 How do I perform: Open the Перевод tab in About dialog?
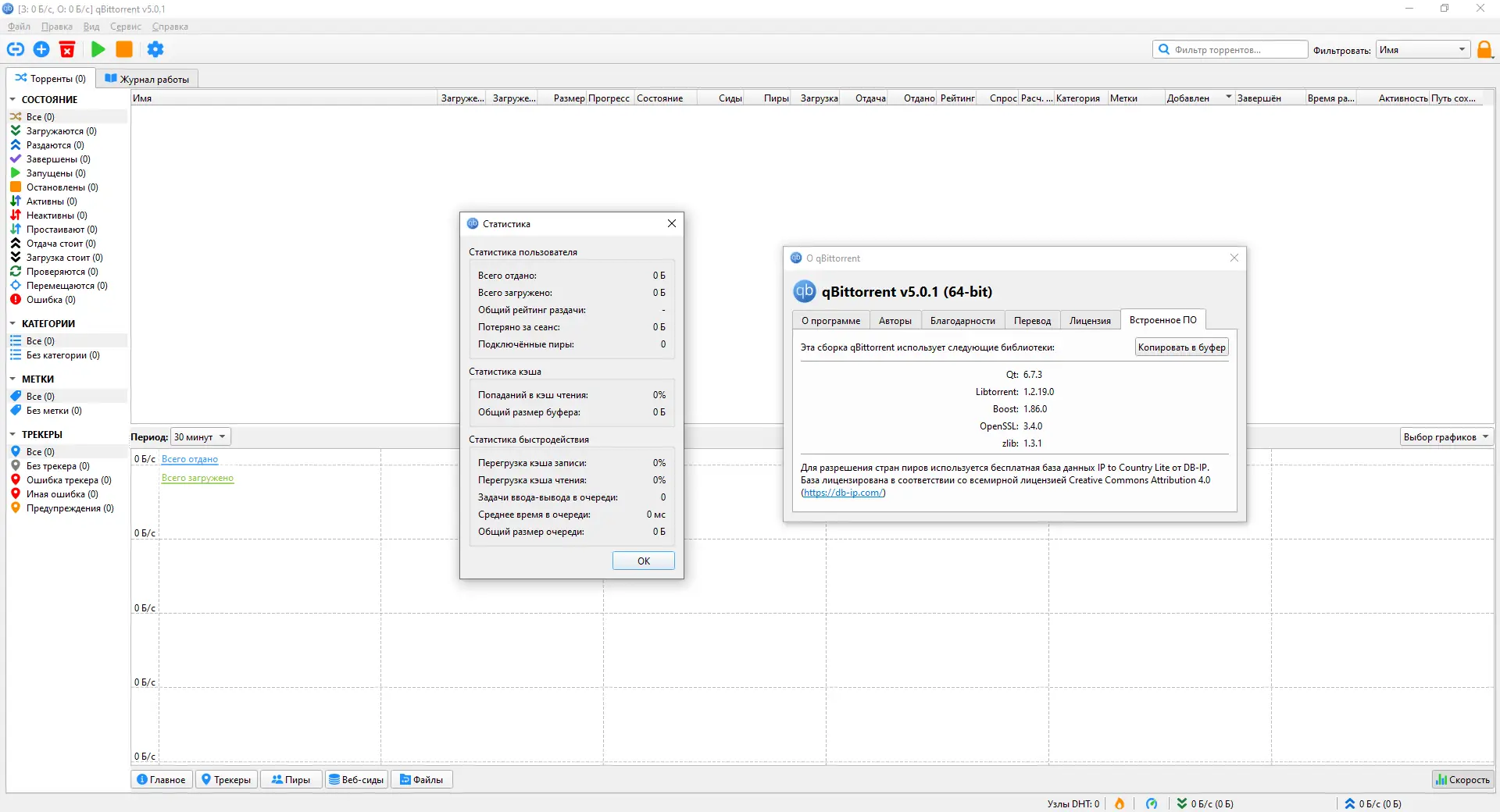pyautogui.click(x=1032, y=321)
